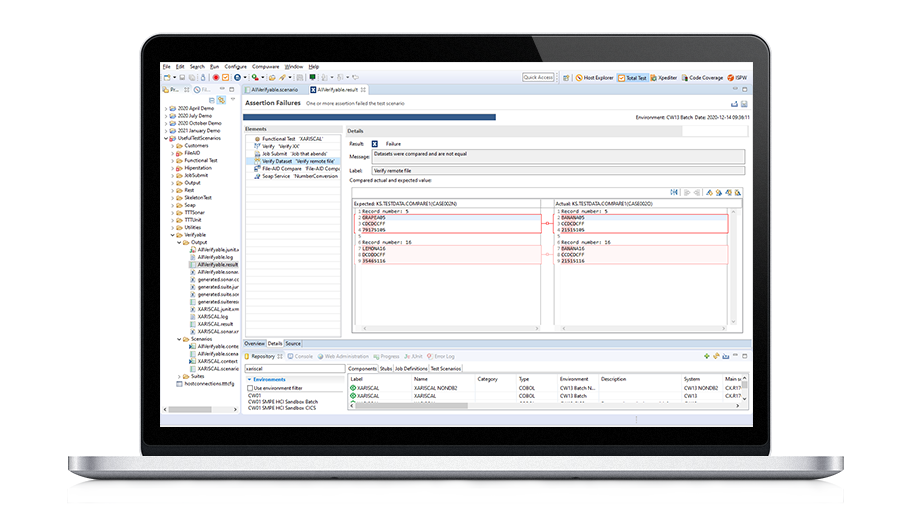Viewport: 900px width, 516px height.
Task: Select the Source tab below the editor
Action: point(293,343)
